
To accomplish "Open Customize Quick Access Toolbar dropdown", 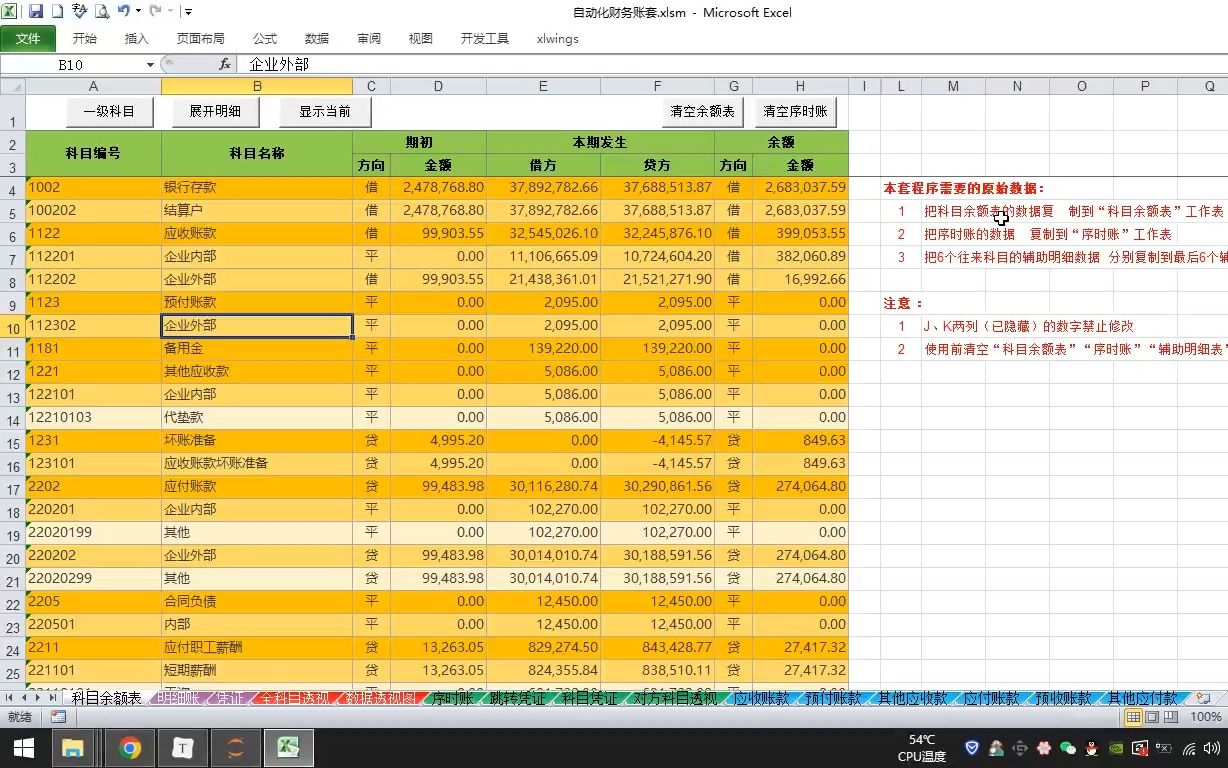I will click(188, 12).
